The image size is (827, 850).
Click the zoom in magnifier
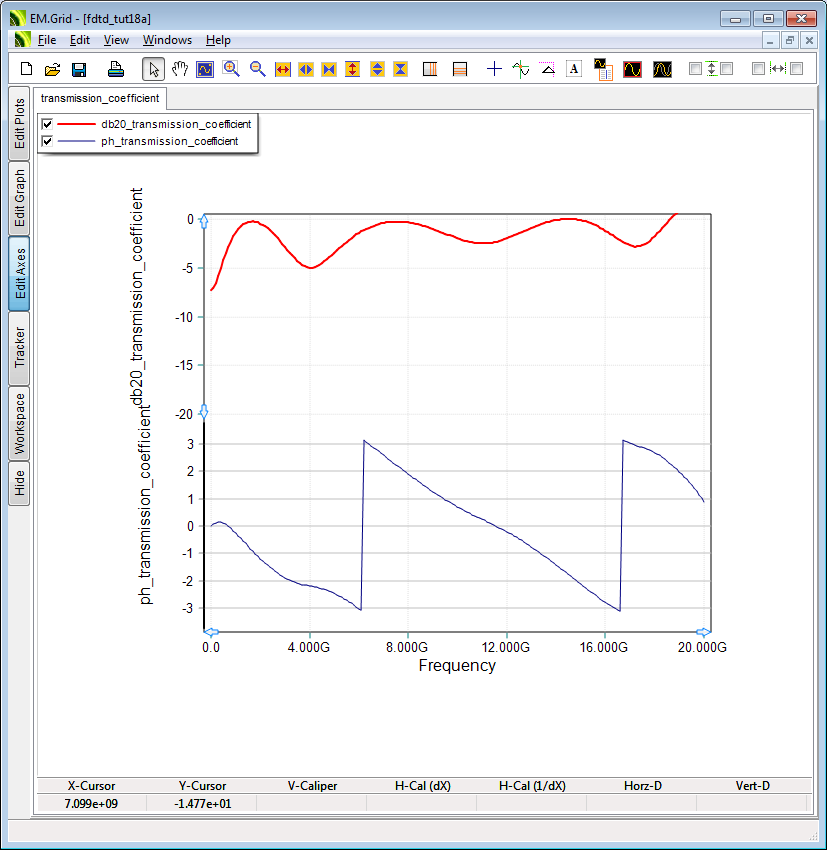tap(231, 69)
